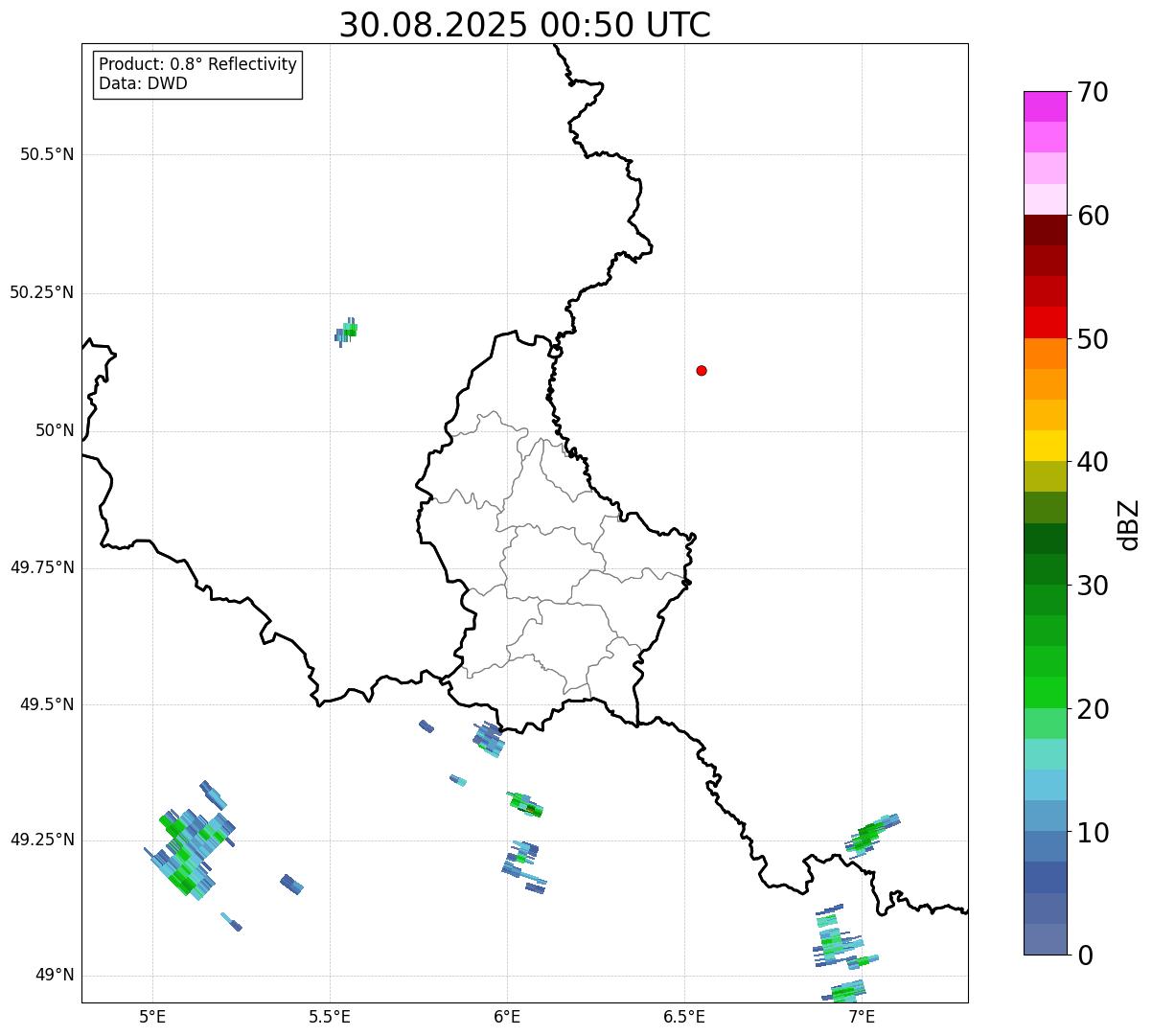Viewport: 1152px width, 1036px height.
Task: Click the bright green colorbar segment above 20
Action: [1045, 692]
